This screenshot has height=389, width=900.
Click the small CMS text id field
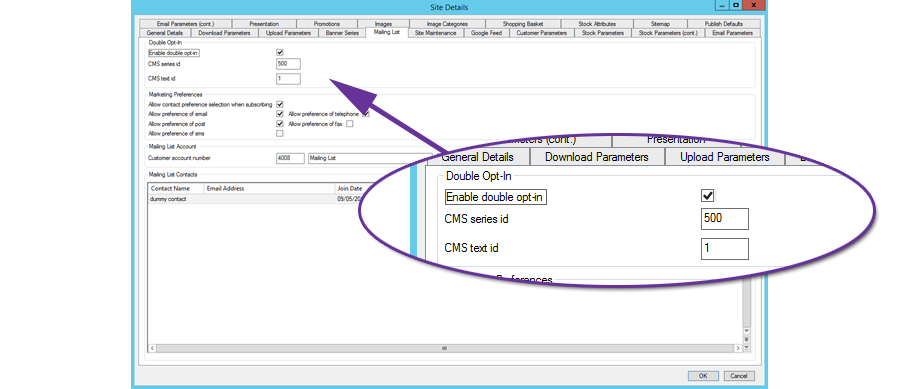click(288, 79)
